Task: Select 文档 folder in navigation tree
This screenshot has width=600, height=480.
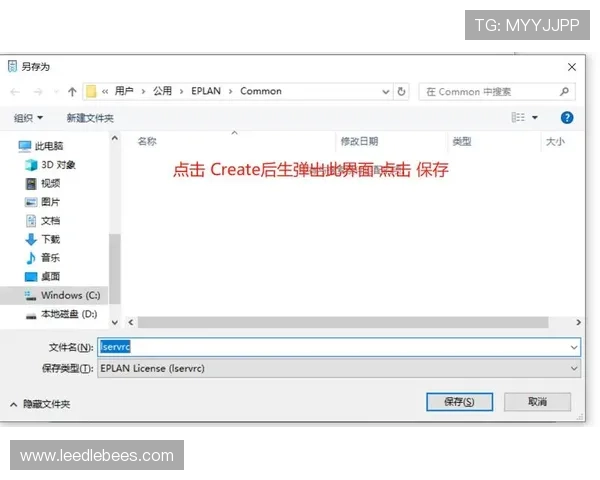Action: click(x=42, y=220)
